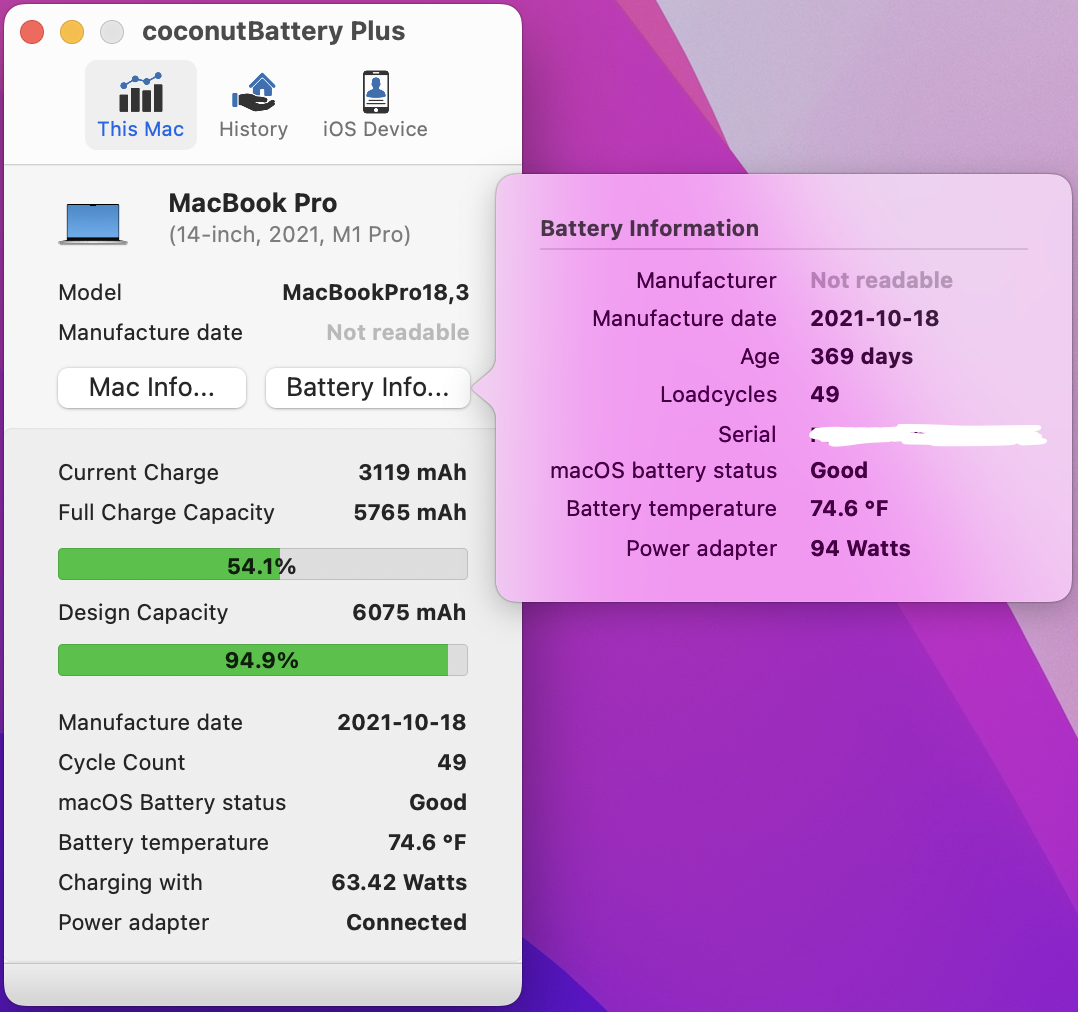
Task: Select the 6075 mAh design capacity value
Action: (x=409, y=613)
